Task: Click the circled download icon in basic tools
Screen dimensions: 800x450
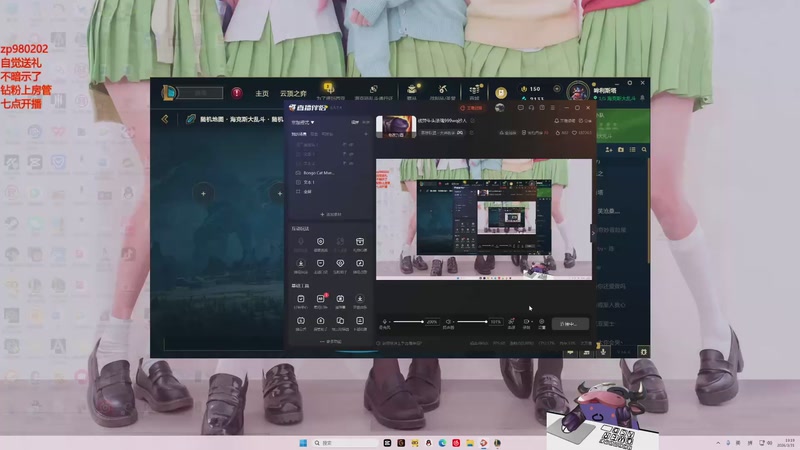Action: click(x=360, y=298)
